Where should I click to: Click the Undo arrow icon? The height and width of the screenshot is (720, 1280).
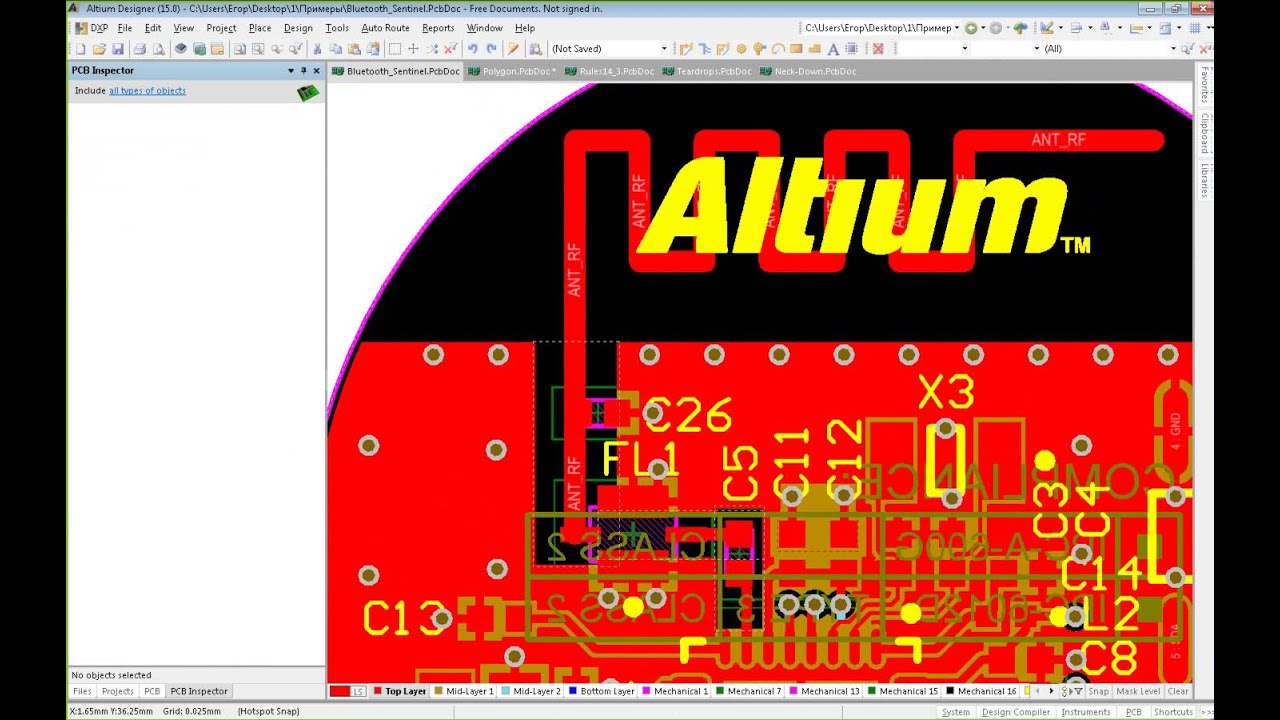tap(472, 48)
